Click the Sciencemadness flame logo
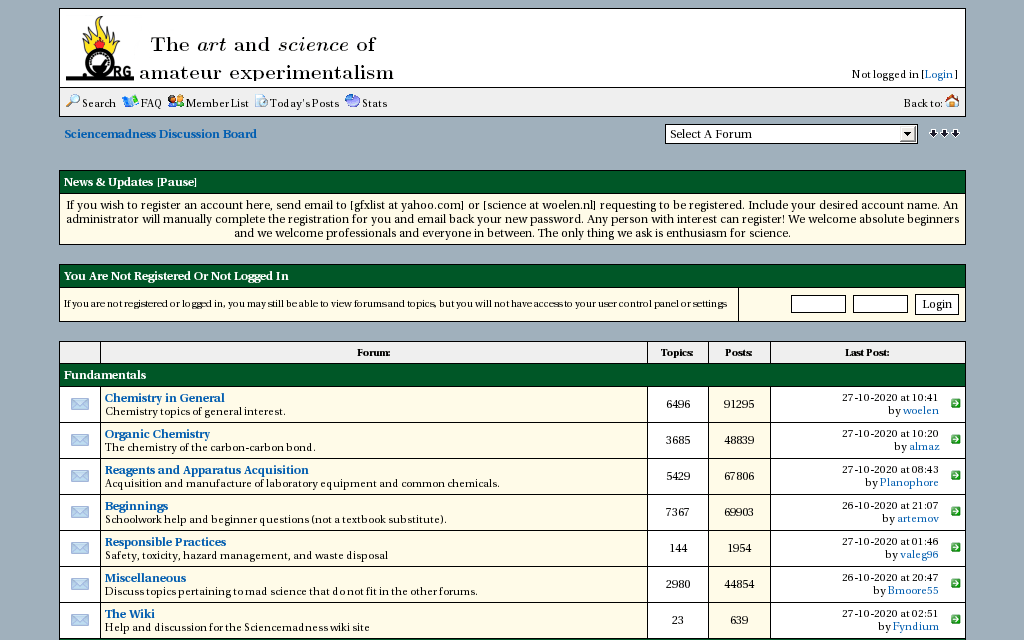Screen dimensions: 1024x640 (x=100, y=48)
